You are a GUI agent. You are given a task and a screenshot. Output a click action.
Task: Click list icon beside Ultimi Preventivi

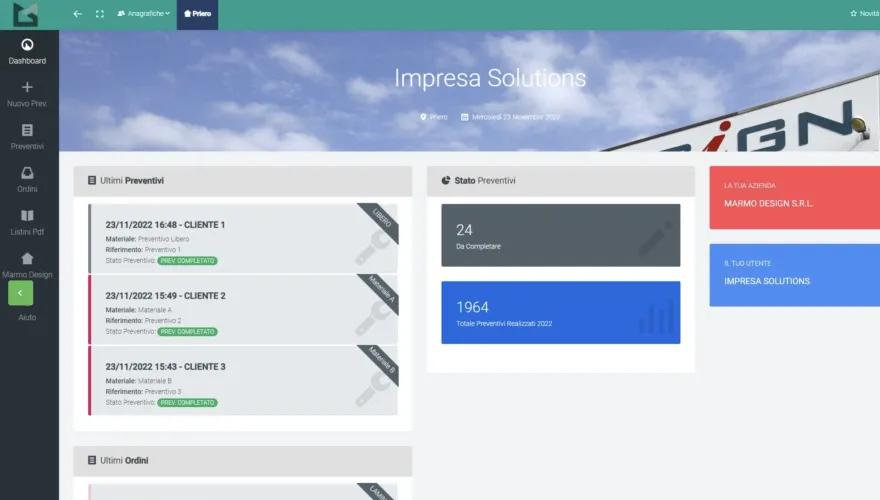pos(92,181)
